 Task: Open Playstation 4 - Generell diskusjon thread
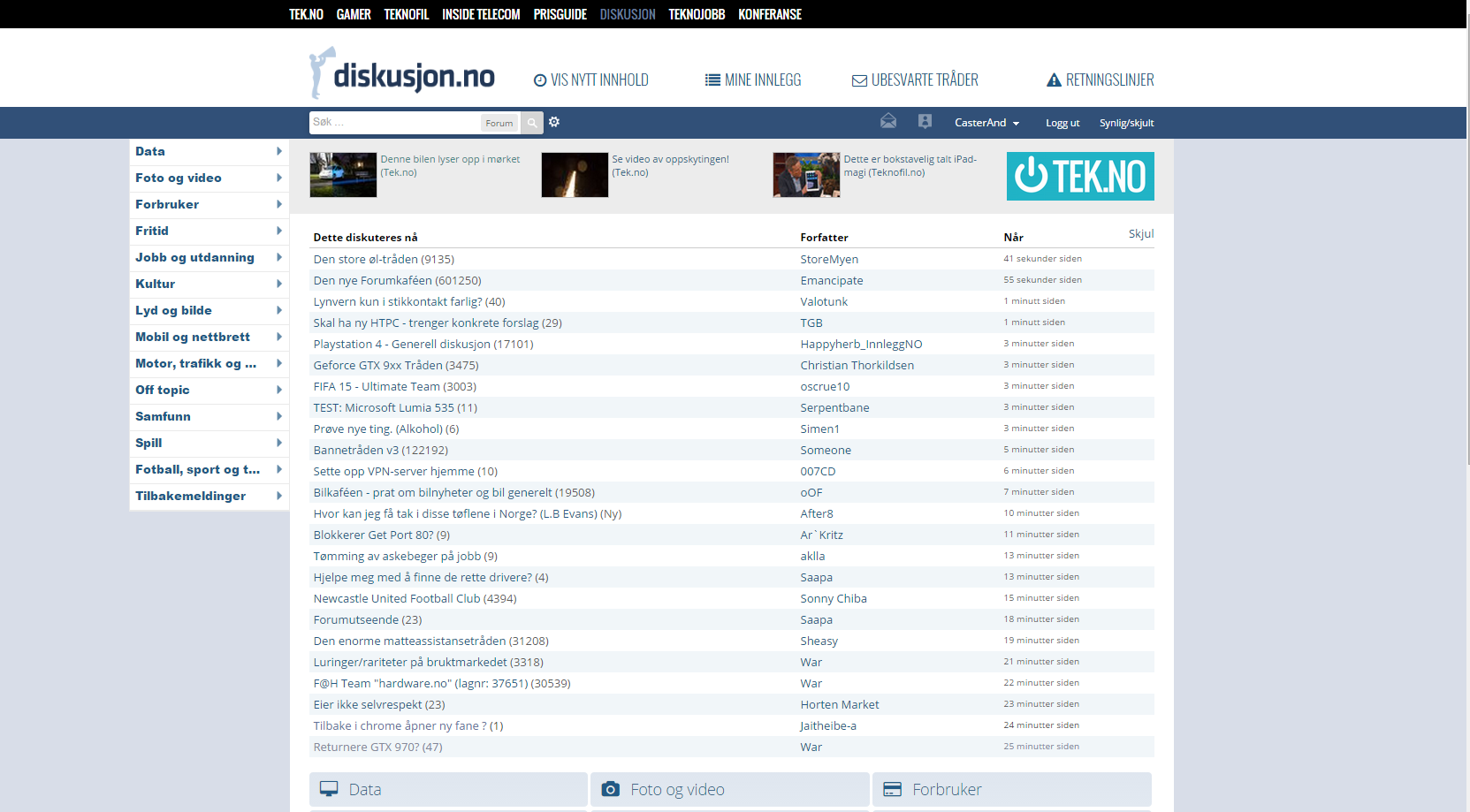tap(423, 344)
